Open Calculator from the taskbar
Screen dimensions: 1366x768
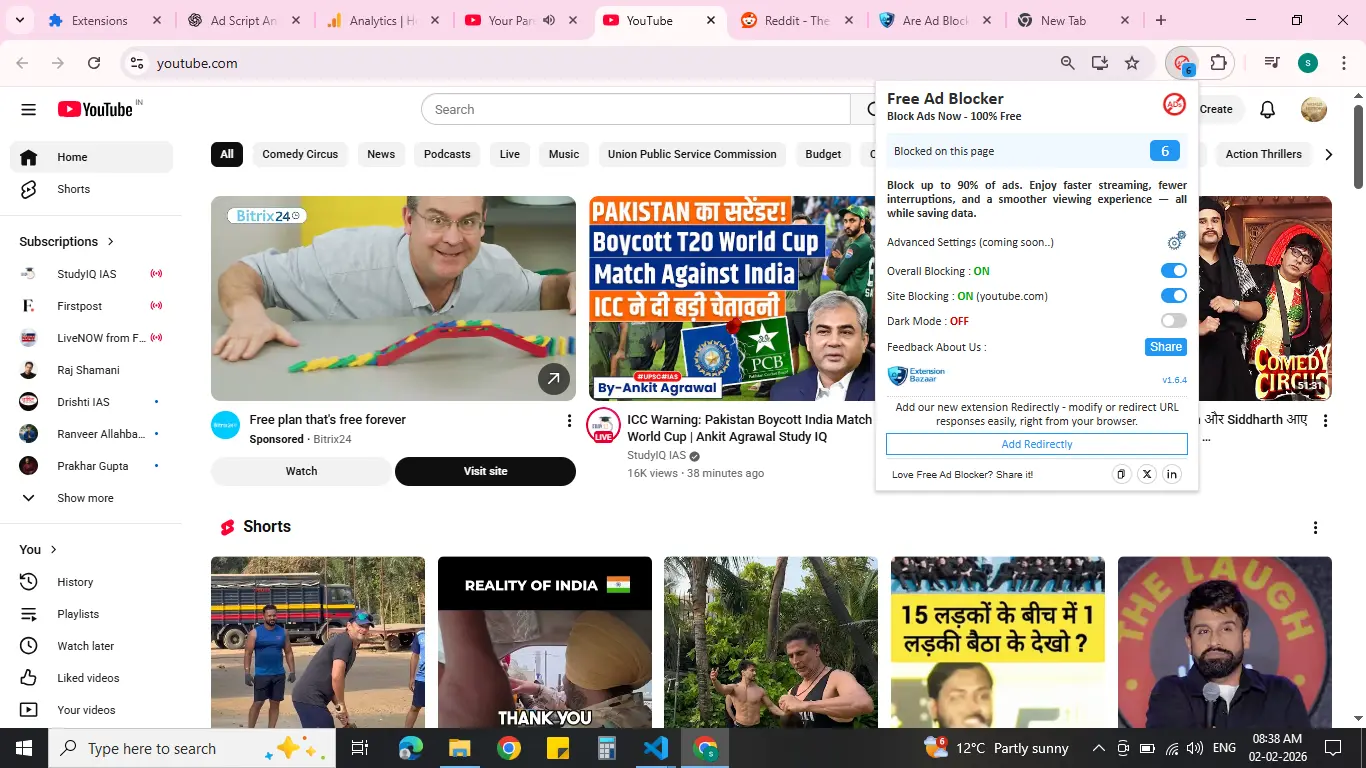click(607, 748)
